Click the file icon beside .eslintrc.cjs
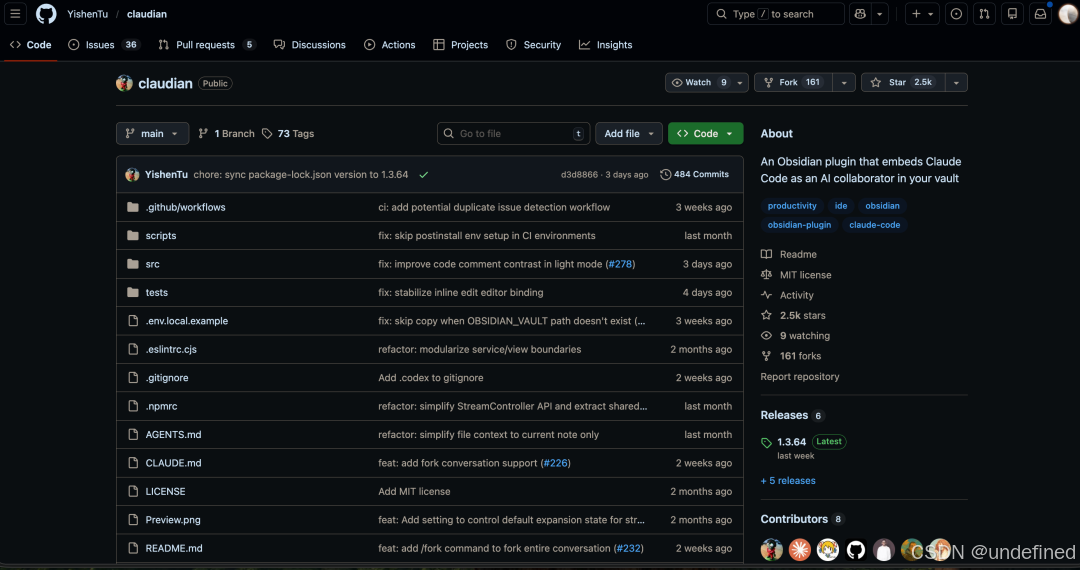 tap(133, 350)
